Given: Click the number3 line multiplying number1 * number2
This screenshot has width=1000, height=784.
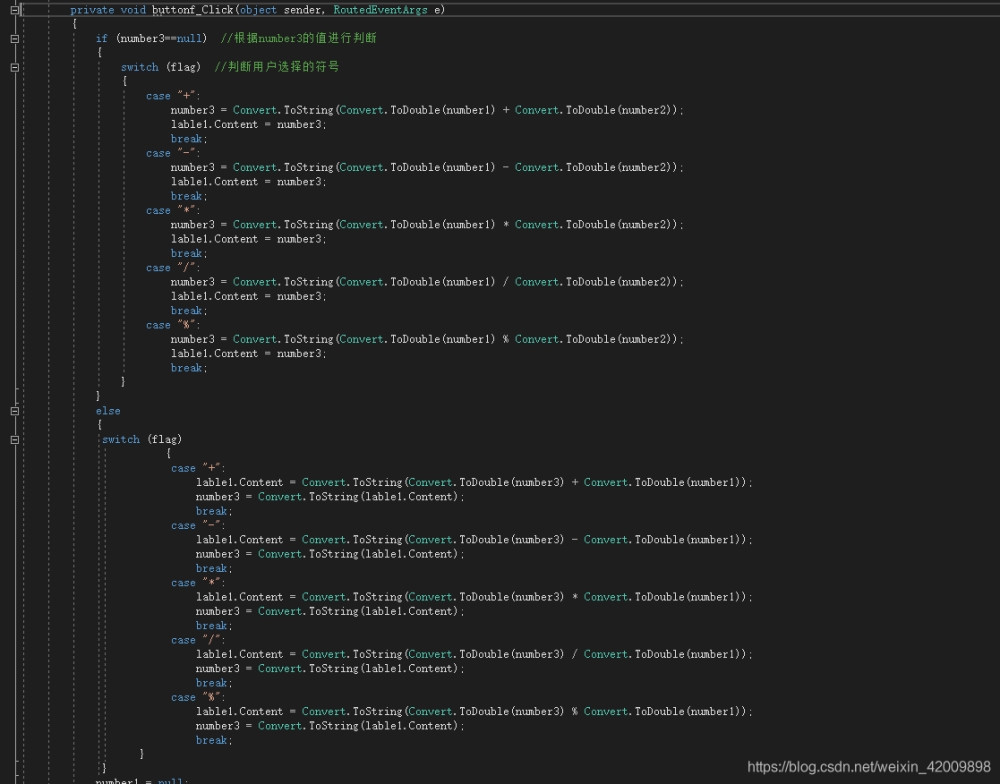Looking at the screenshot, I should (x=427, y=225).
